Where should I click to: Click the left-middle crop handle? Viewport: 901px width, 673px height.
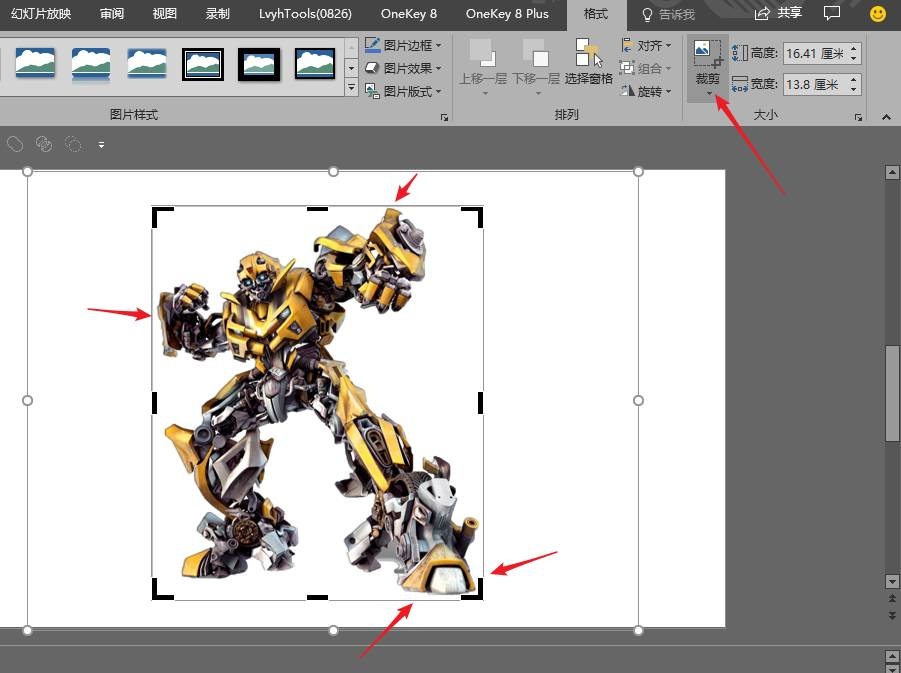[x=154, y=403]
